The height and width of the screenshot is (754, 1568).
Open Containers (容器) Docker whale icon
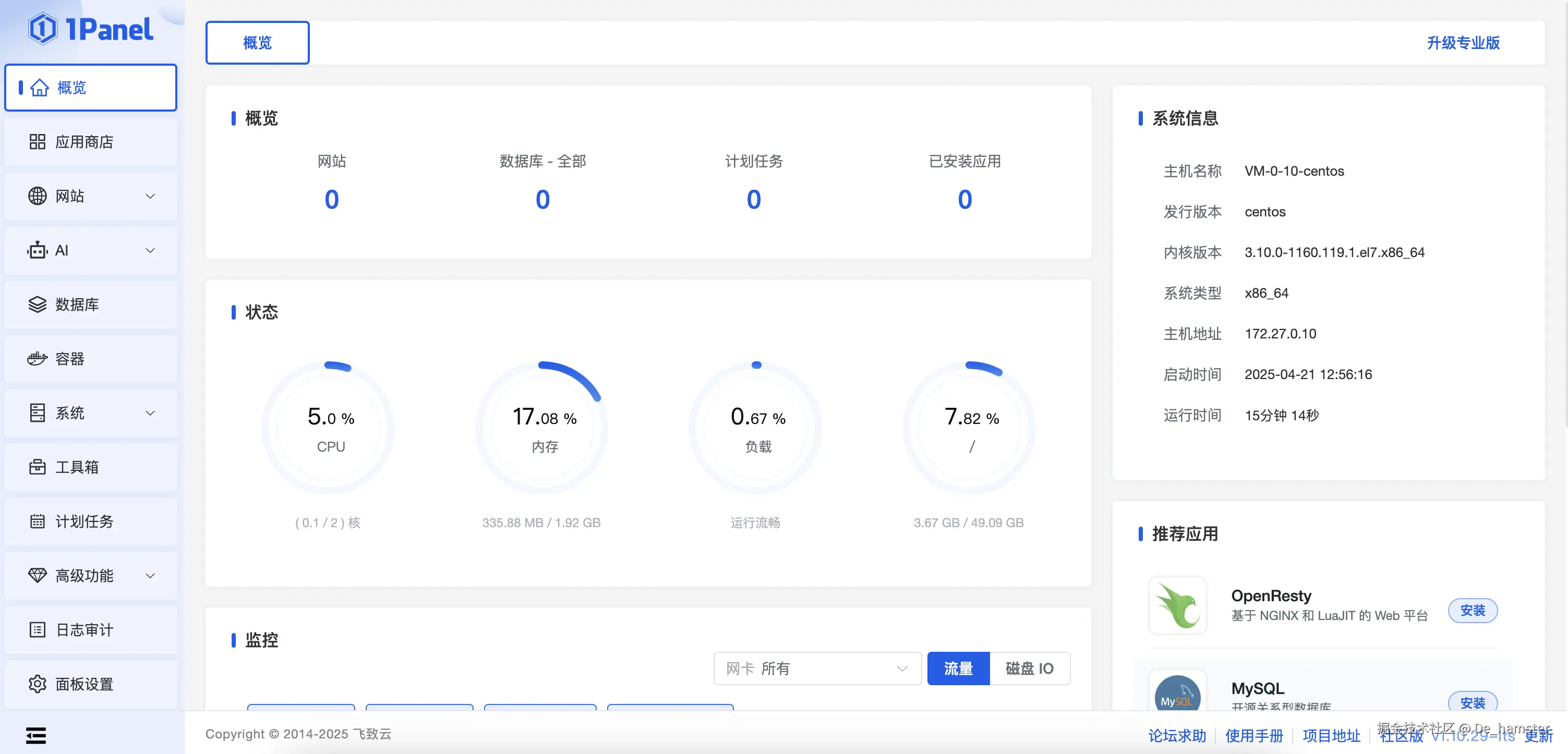[x=37, y=359]
